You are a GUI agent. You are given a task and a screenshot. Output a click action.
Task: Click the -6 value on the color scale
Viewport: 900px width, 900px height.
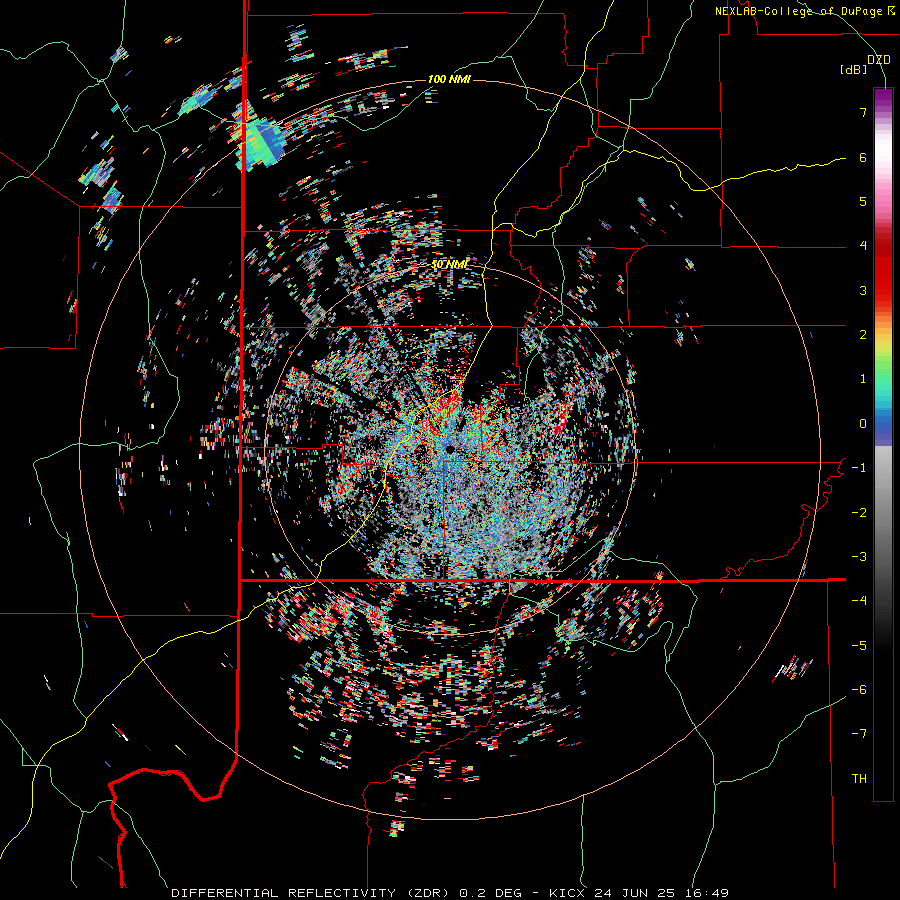coord(859,690)
